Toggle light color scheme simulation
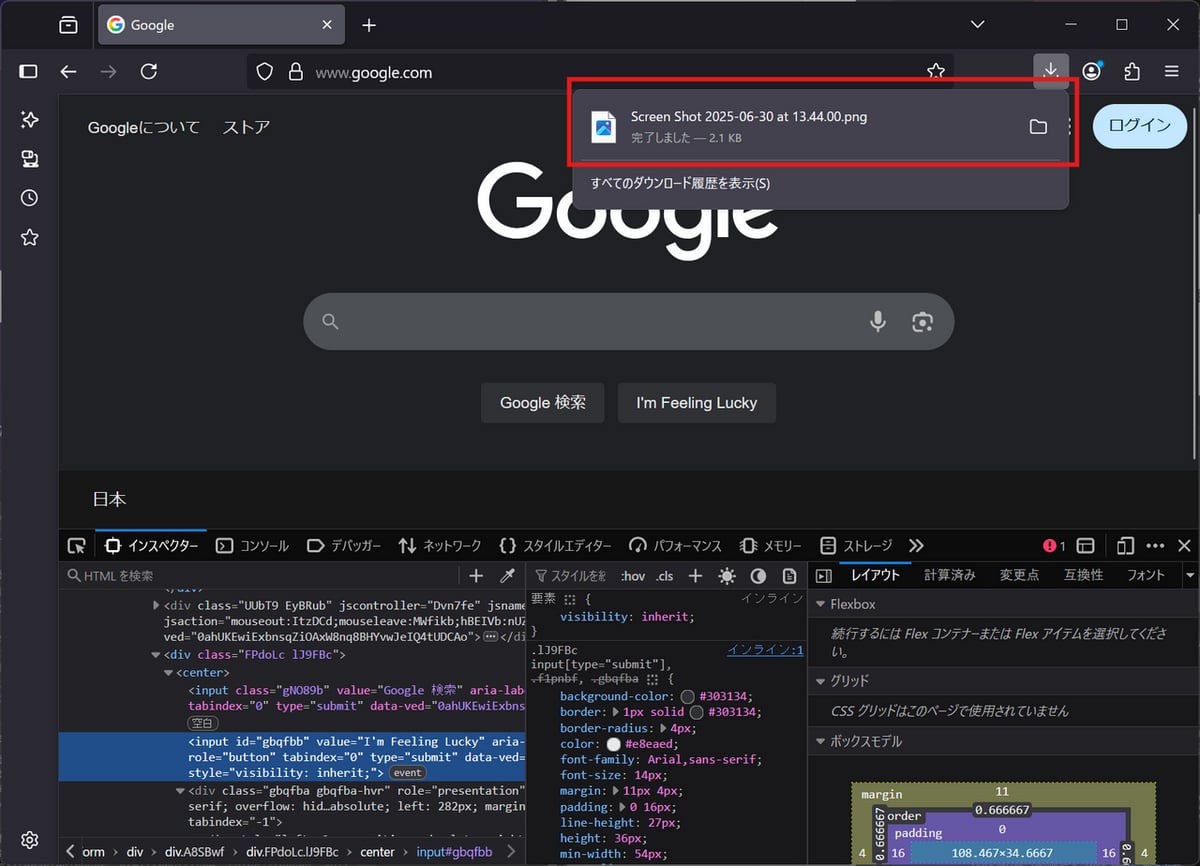1200x866 pixels. (727, 576)
